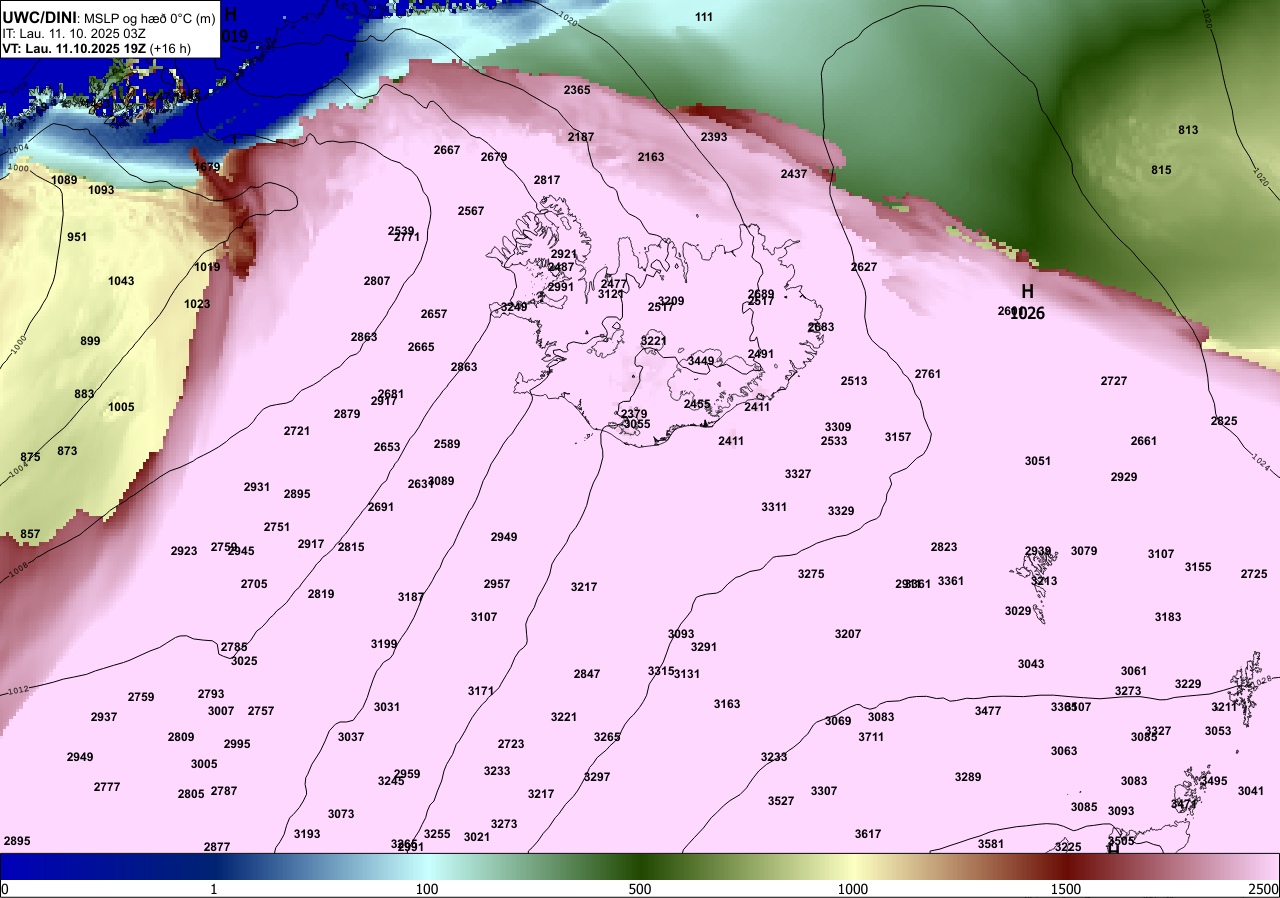This screenshot has width=1280, height=898.
Task: Click the height value 2513
Action: (854, 381)
